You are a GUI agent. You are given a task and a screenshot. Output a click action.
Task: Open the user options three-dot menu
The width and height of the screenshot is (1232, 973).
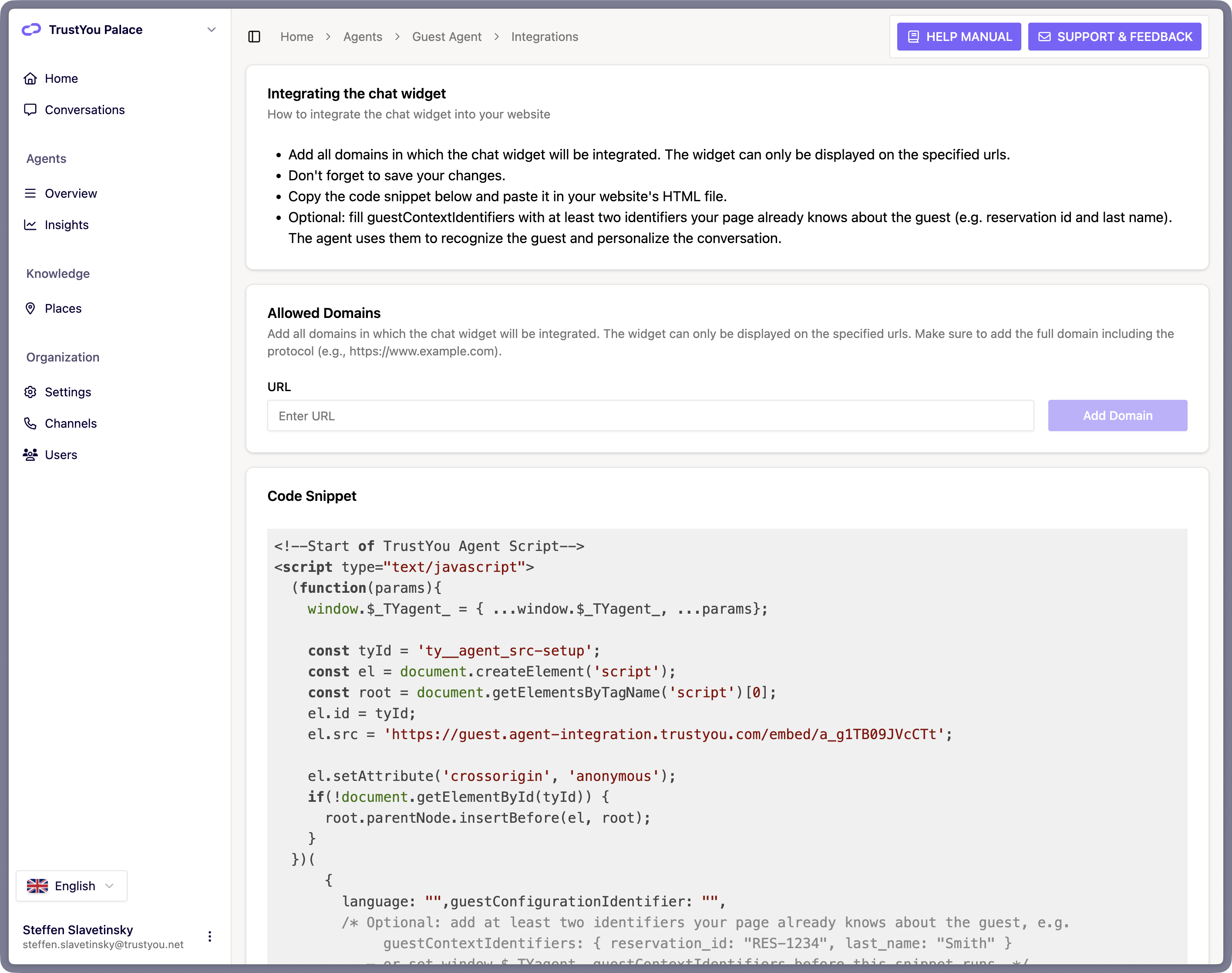pos(209,936)
